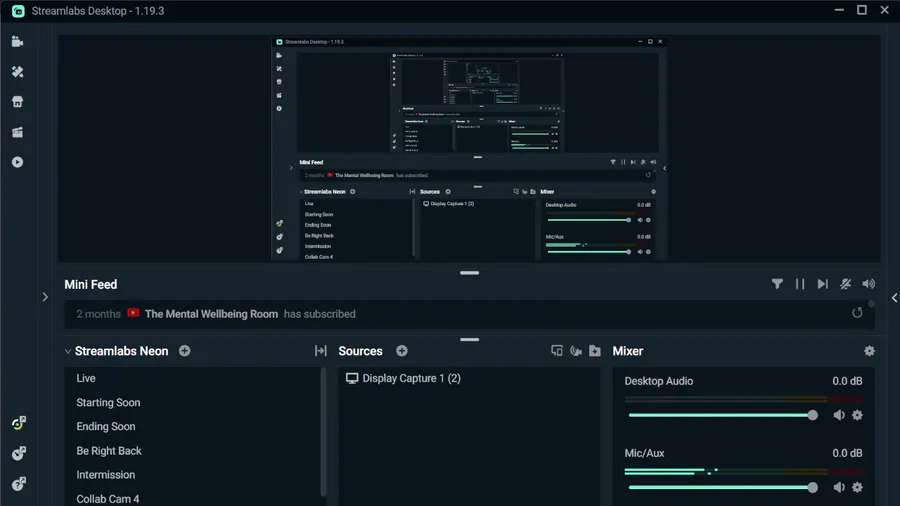Toggle mute event sounds in Mini Feed
This screenshot has height=506, width=900.
[x=845, y=284]
